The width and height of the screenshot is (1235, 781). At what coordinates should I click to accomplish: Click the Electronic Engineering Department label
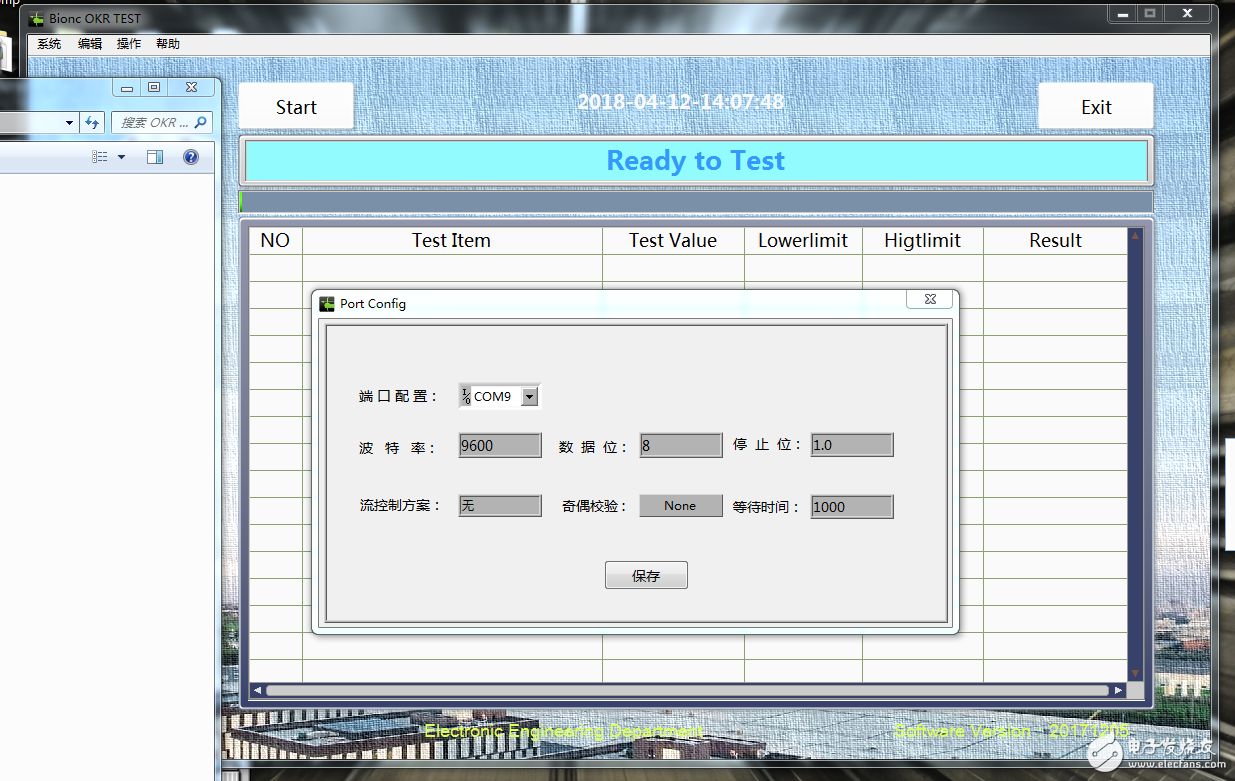point(564,731)
